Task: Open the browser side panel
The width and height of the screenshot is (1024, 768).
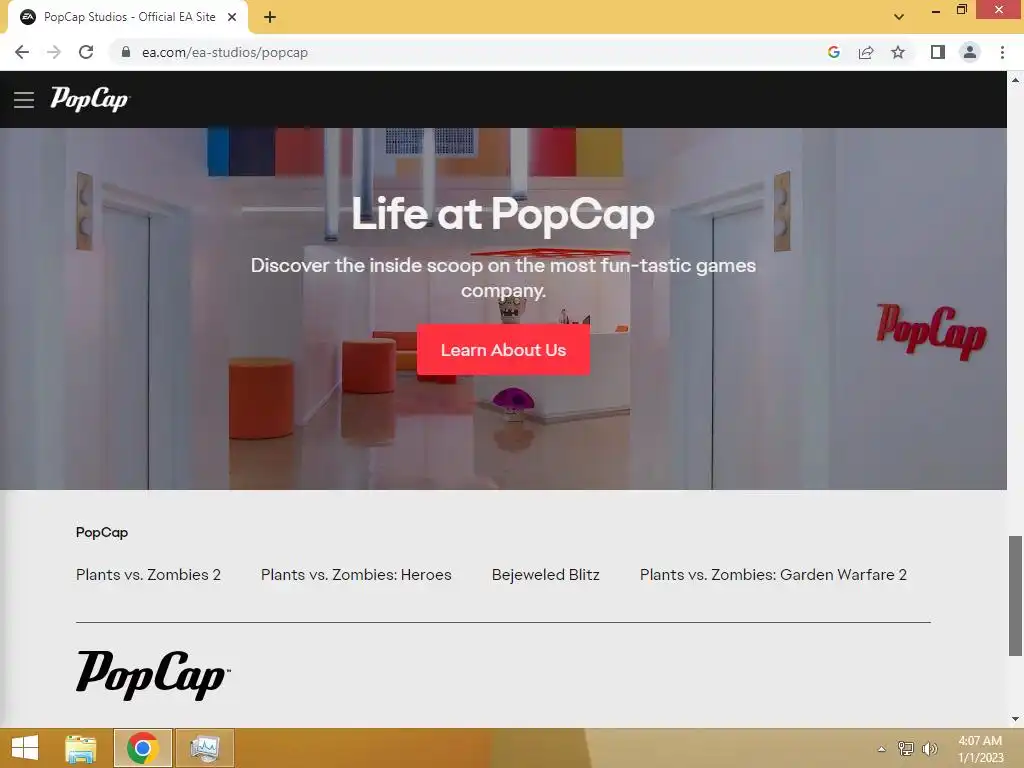Action: click(938, 52)
